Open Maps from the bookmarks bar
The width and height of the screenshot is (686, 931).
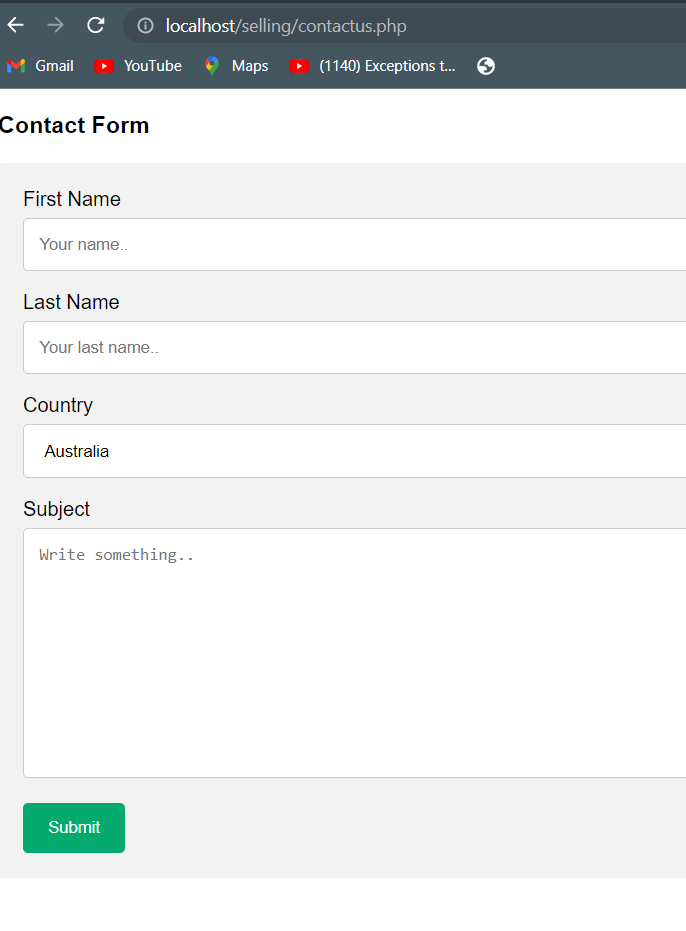(x=236, y=66)
